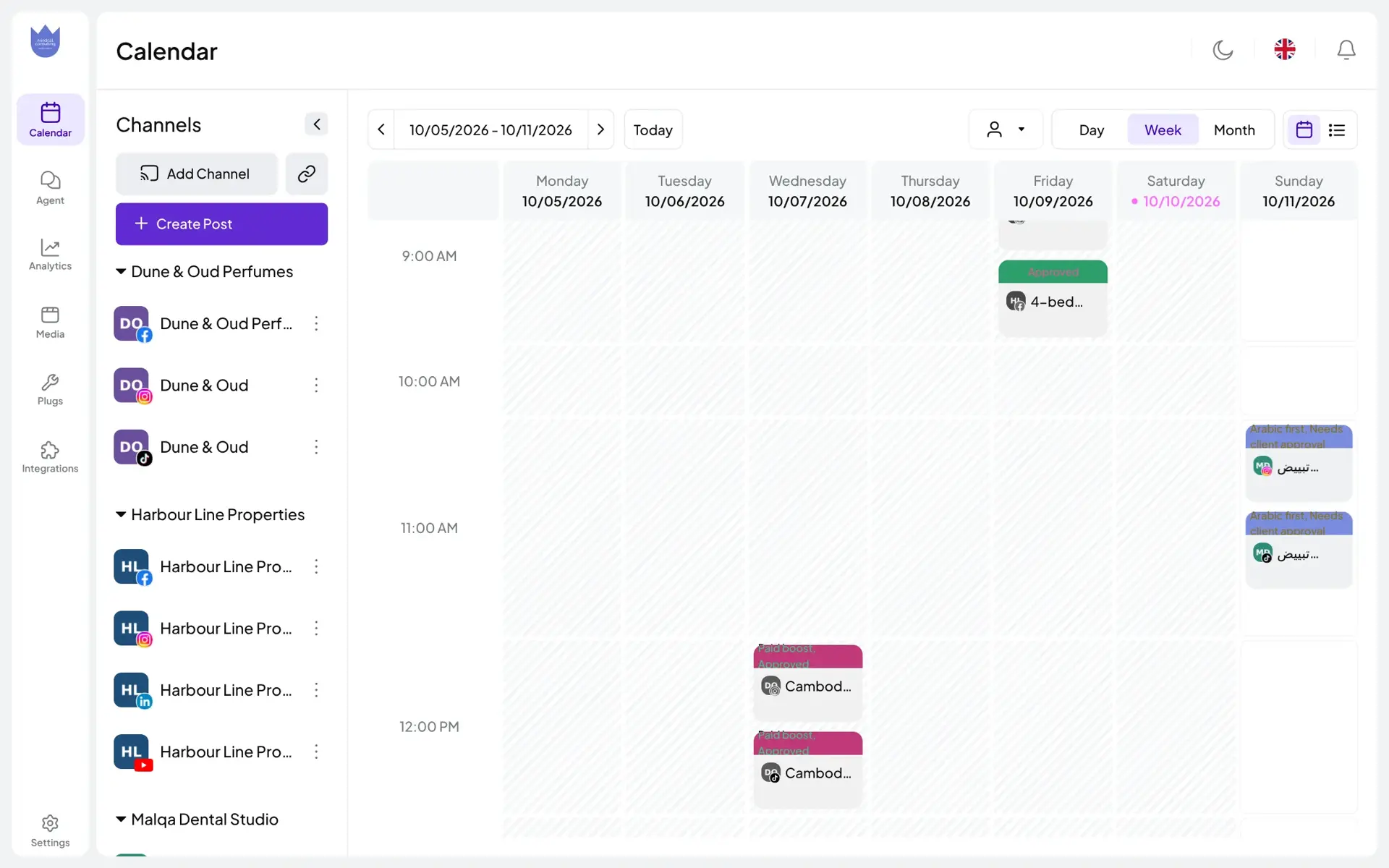Open Plugs in the sidebar
The image size is (1389, 868).
tap(50, 389)
